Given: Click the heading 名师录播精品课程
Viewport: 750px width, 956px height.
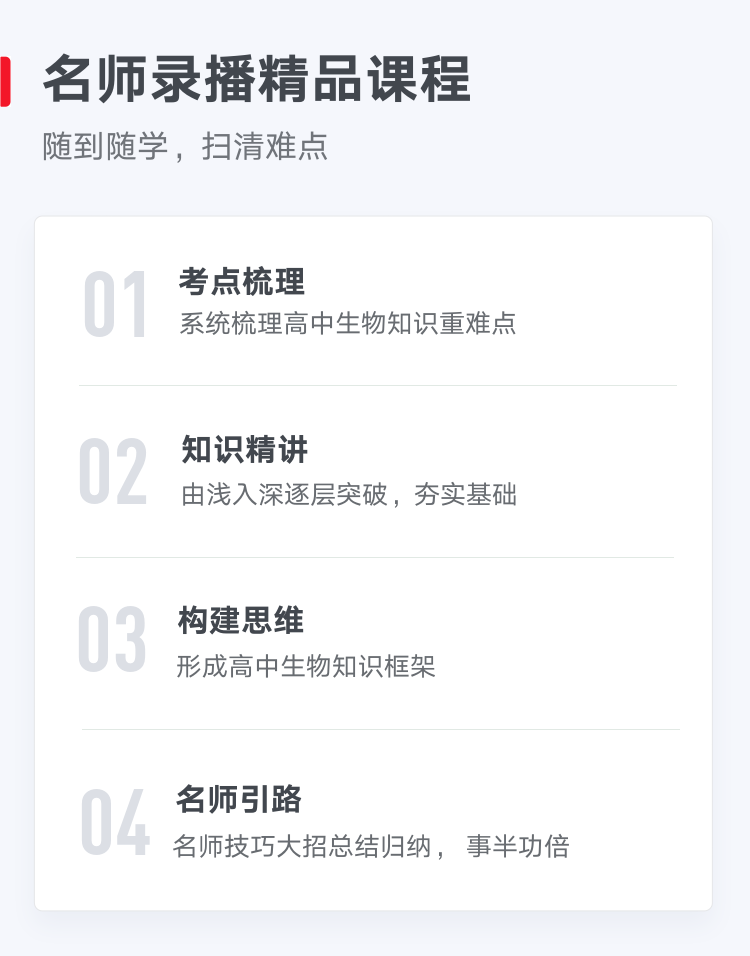Looking at the screenshot, I should [x=257, y=79].
